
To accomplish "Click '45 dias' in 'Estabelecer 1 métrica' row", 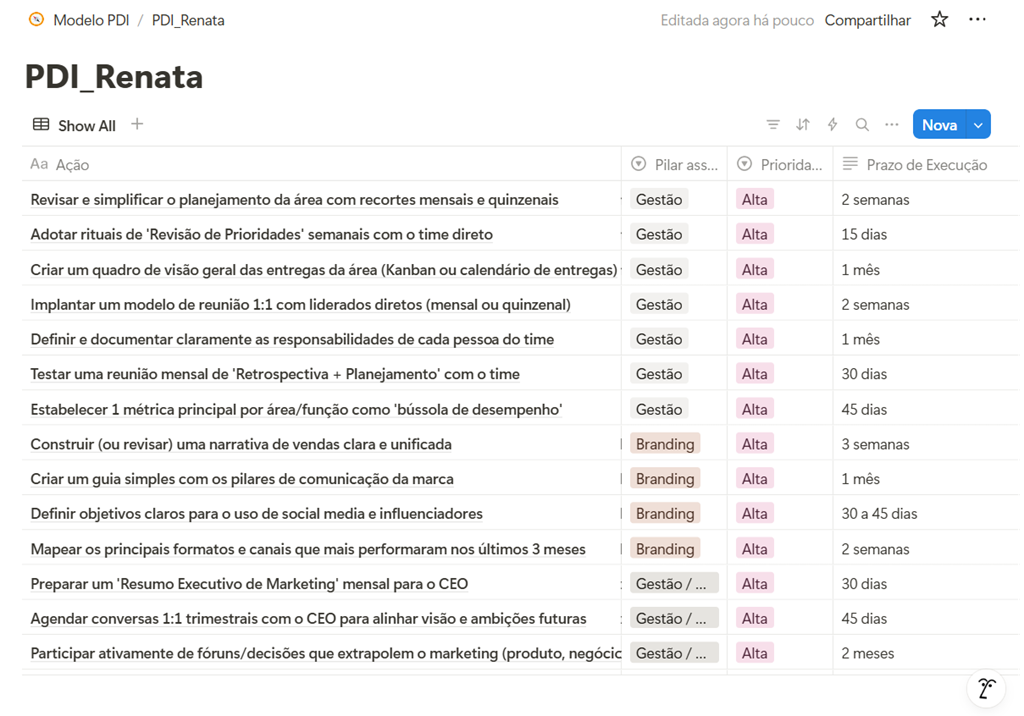I will [864, 409].
